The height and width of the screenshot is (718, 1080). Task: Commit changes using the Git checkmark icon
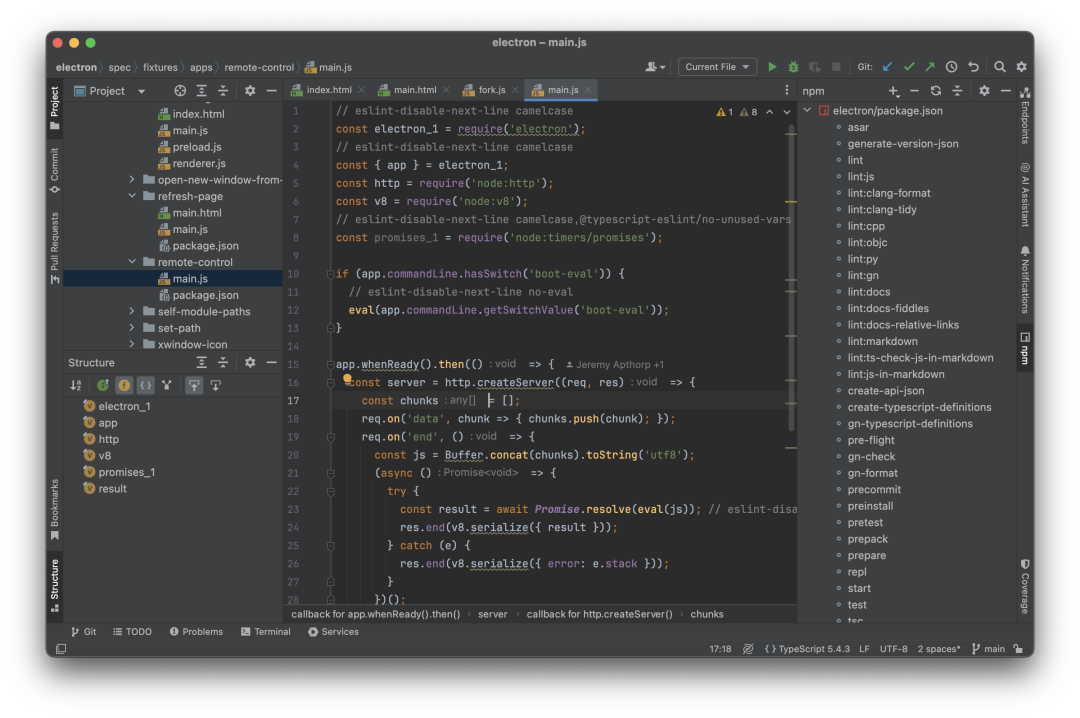909,67
